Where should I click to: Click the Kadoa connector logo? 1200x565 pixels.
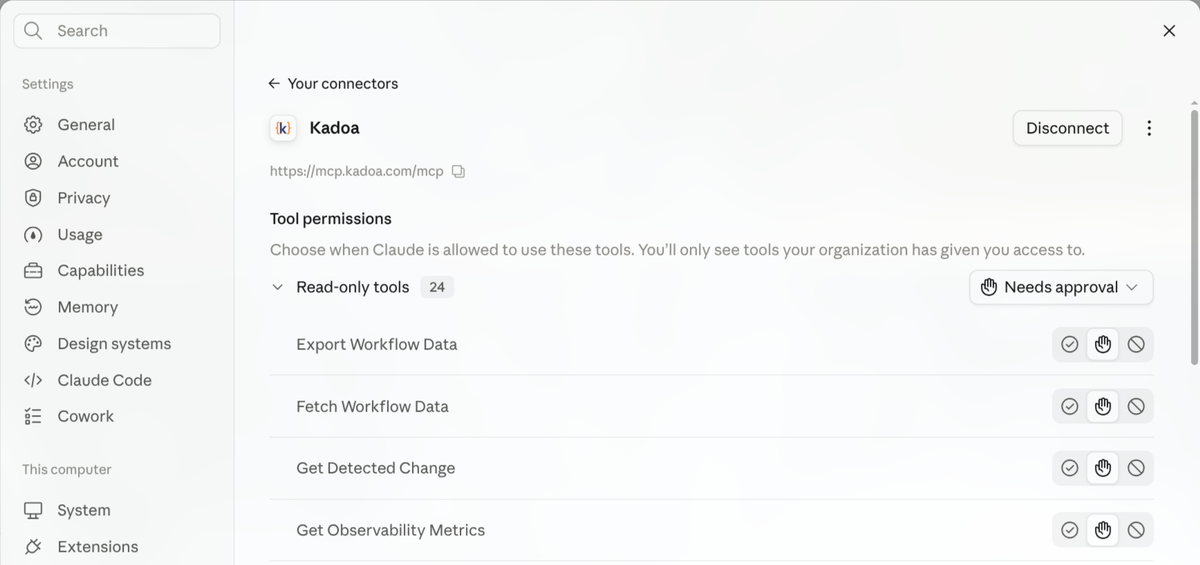point(283,128)
